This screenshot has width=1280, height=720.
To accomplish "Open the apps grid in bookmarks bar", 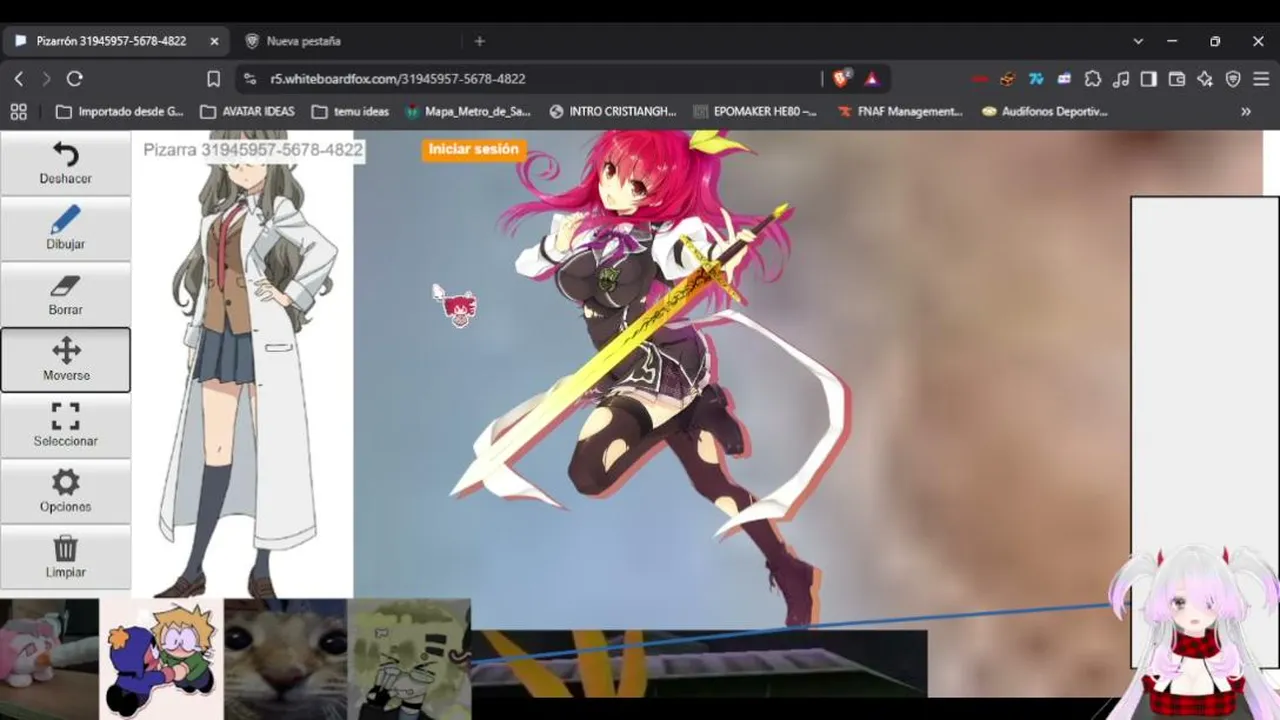I will [18, 112].
